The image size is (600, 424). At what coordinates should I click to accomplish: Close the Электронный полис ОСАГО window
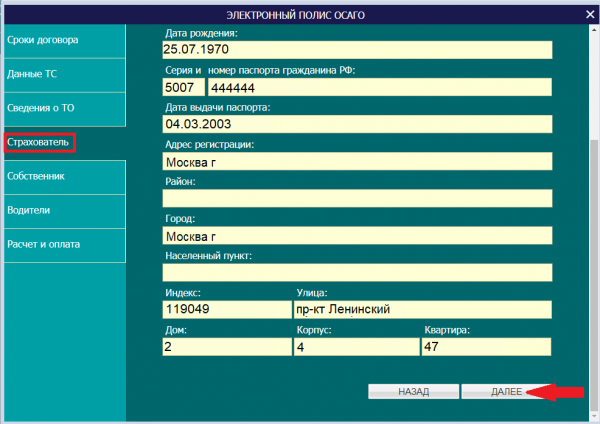point(590,15)
